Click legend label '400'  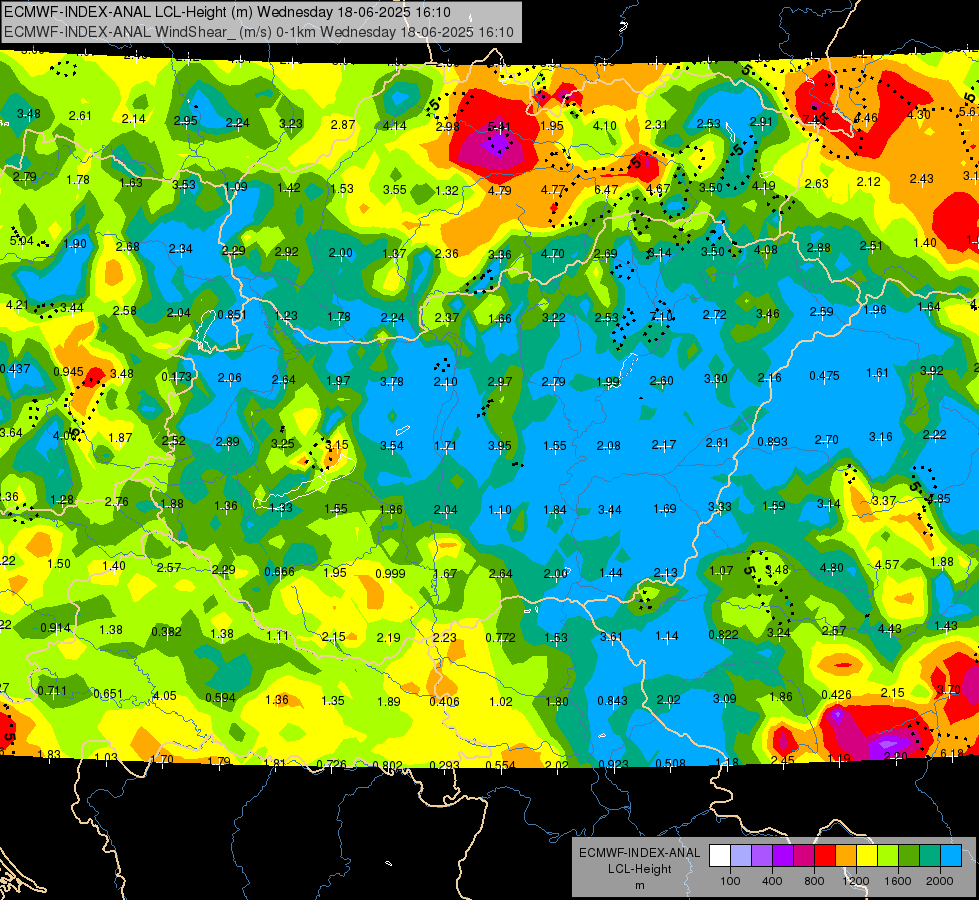[772, 881]
